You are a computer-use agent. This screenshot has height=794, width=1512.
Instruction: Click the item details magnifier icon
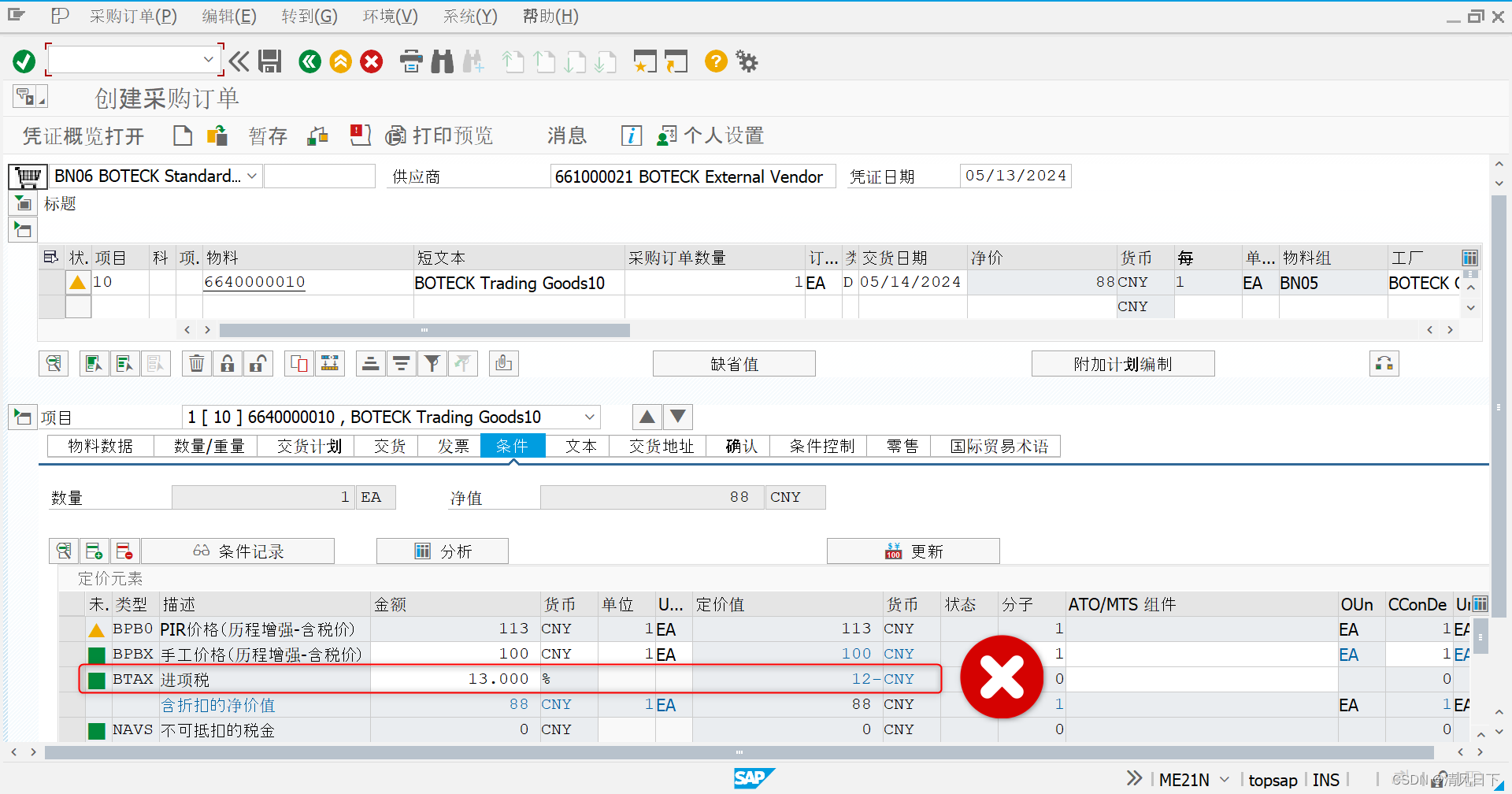(54, 363)
